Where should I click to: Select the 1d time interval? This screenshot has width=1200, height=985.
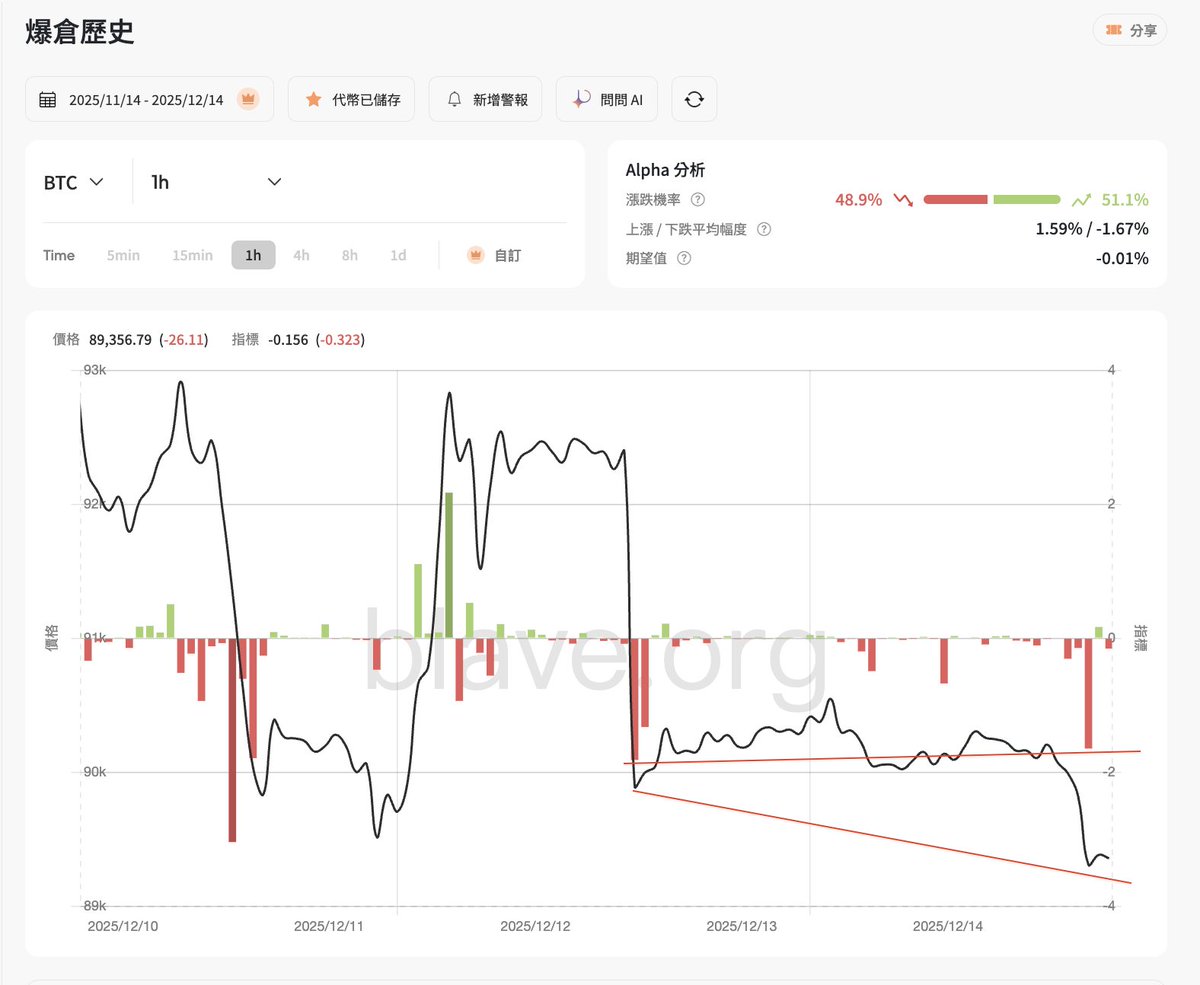pyautogui.click(x=398, y=255)
